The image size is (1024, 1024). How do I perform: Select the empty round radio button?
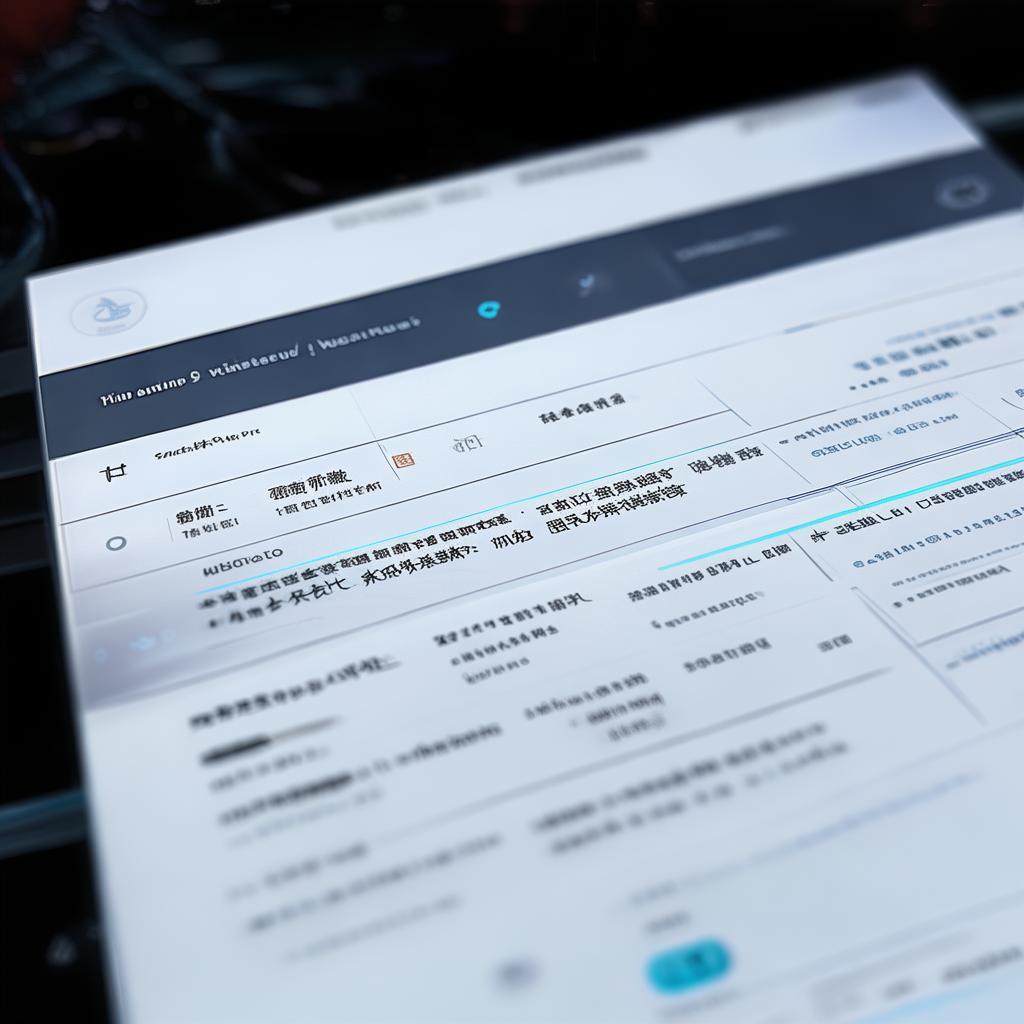pos(116,543)
